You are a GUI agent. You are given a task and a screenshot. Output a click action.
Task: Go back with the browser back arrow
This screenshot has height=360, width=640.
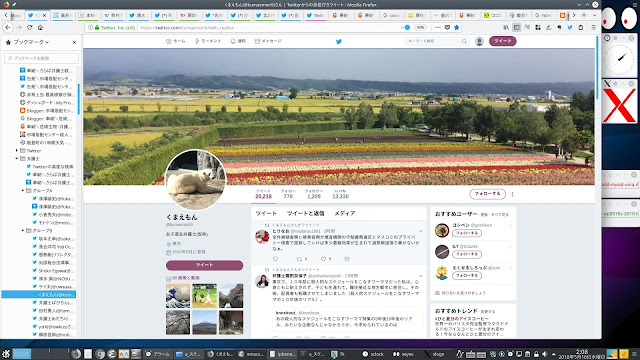pos(8,27)
